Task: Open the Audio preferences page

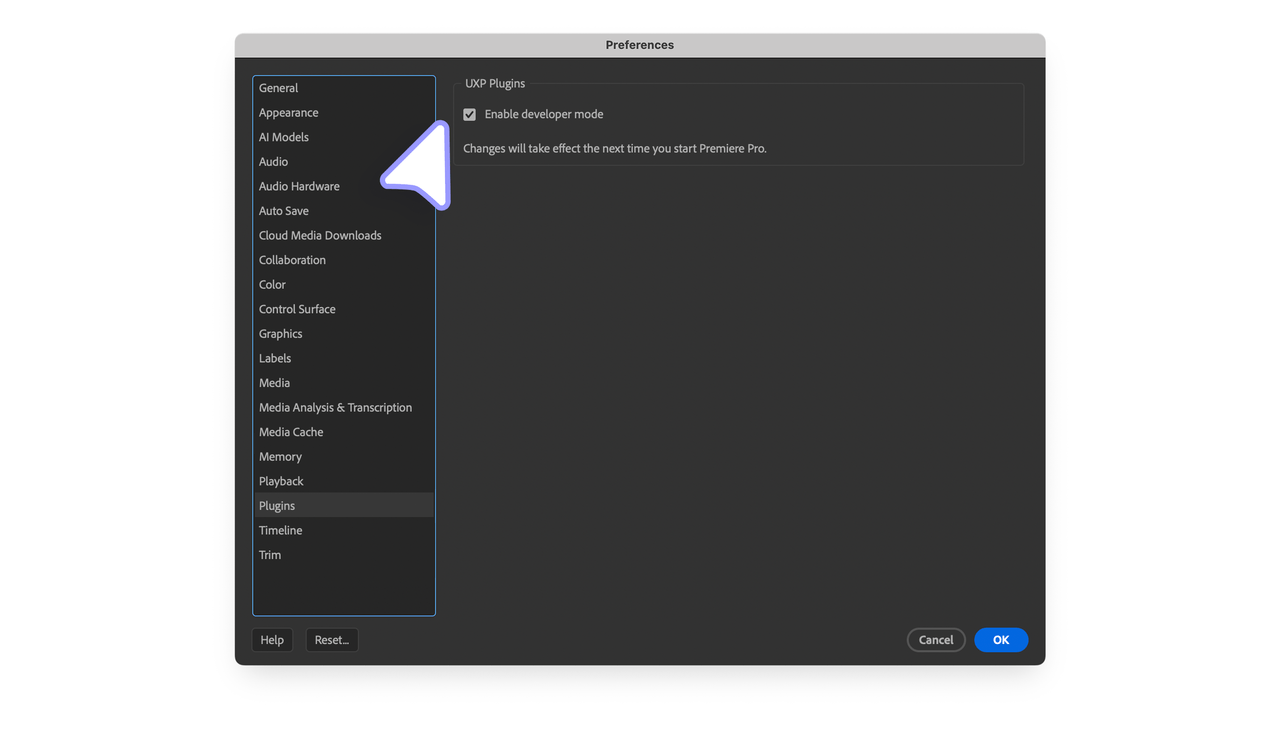Action: [273, 161]
